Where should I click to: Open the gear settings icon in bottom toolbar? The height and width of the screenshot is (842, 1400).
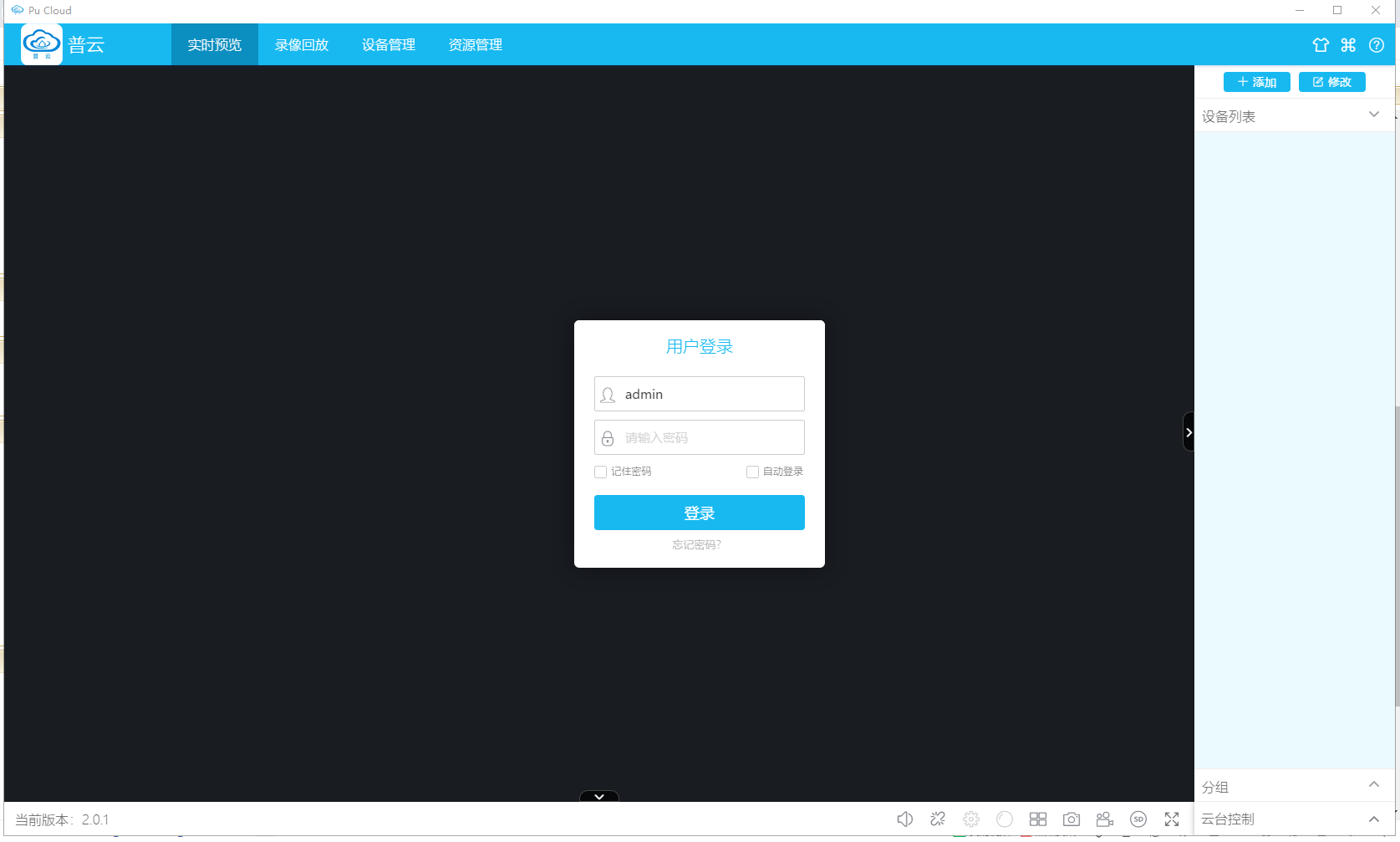pos(971,819)
